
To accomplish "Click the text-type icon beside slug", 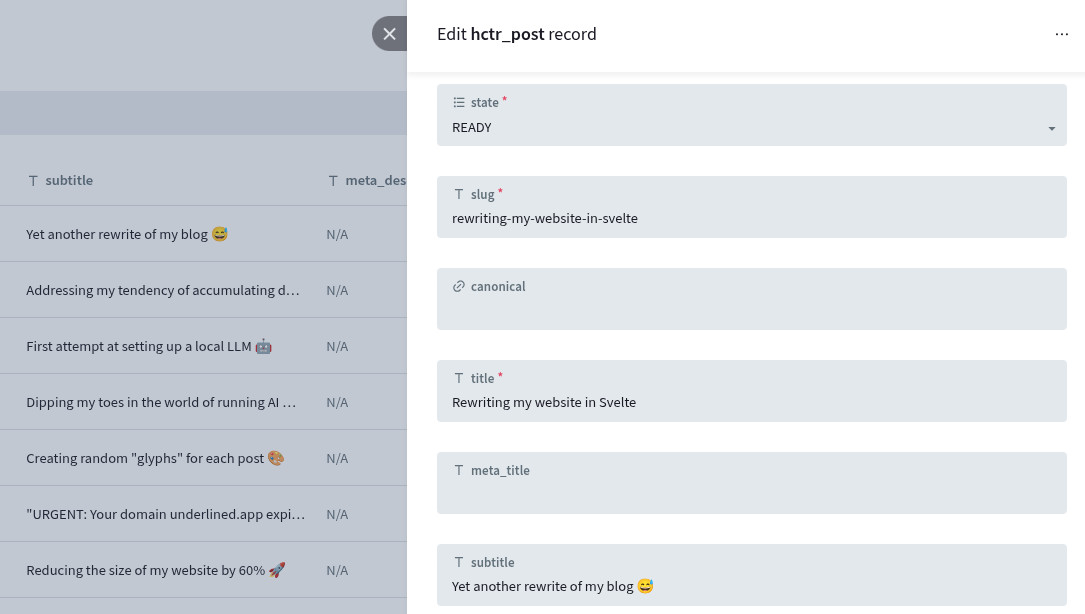I will [459, 194].
